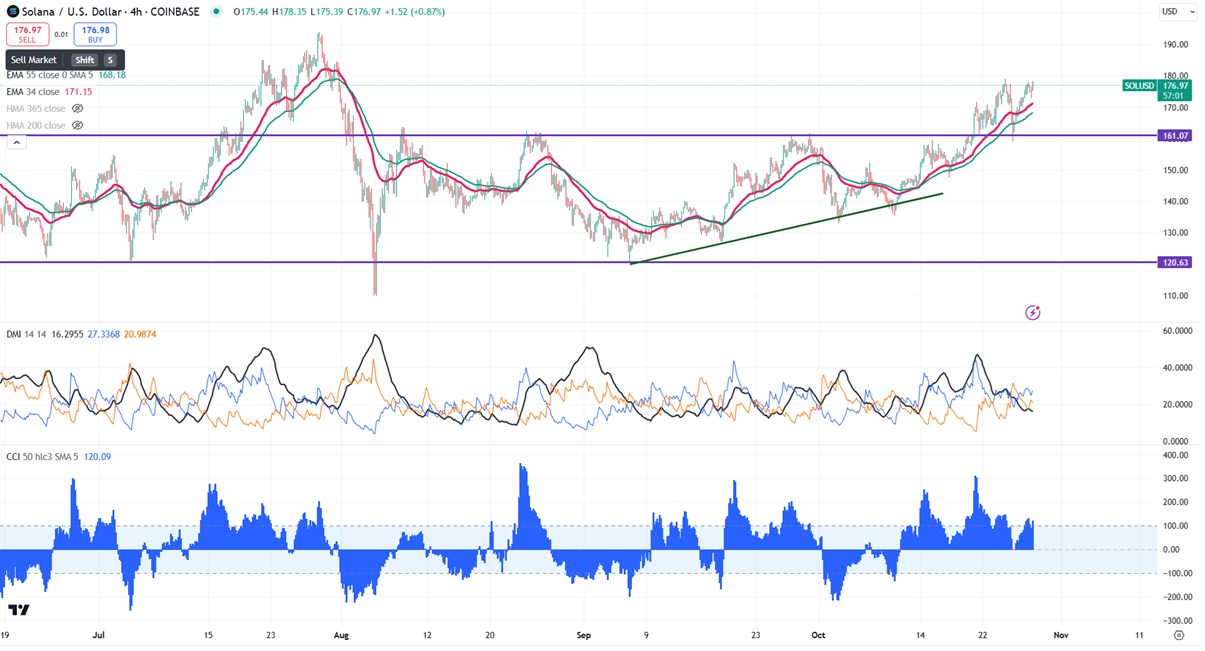Open the USD currency dropdown
1205x651 pixels.
pos(1177,12)
